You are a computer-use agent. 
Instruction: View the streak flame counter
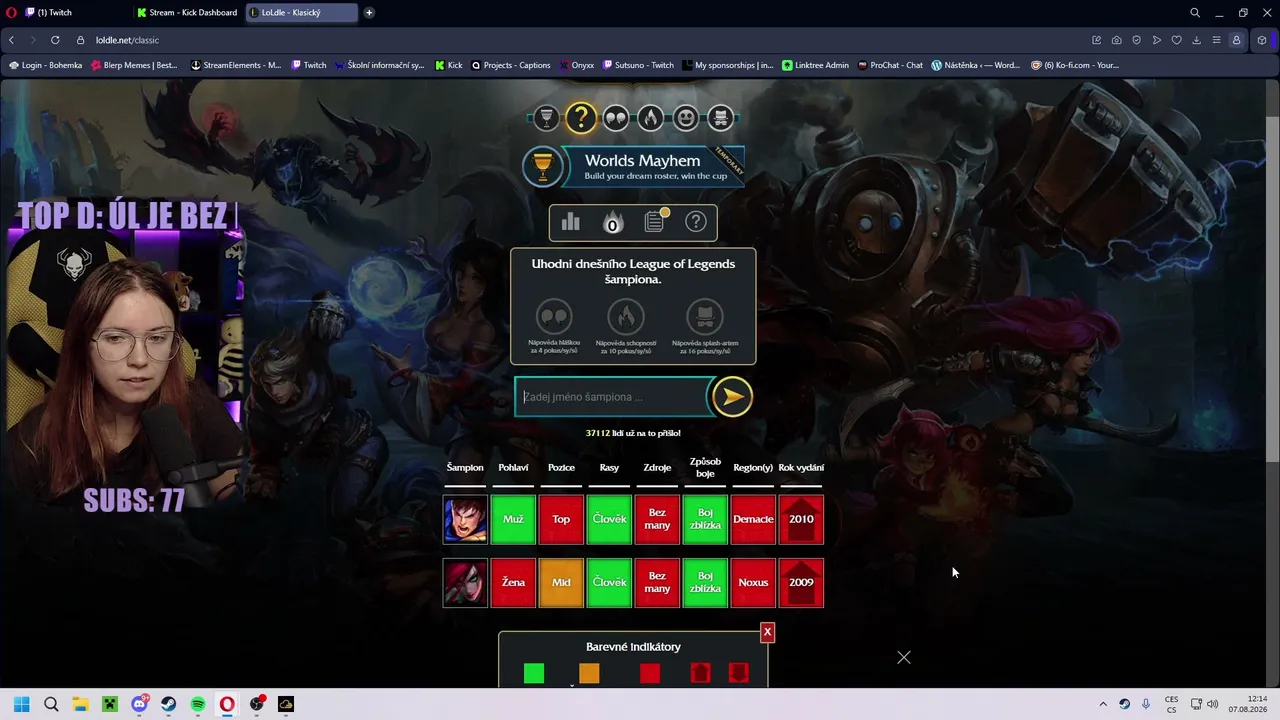point(613,222)
